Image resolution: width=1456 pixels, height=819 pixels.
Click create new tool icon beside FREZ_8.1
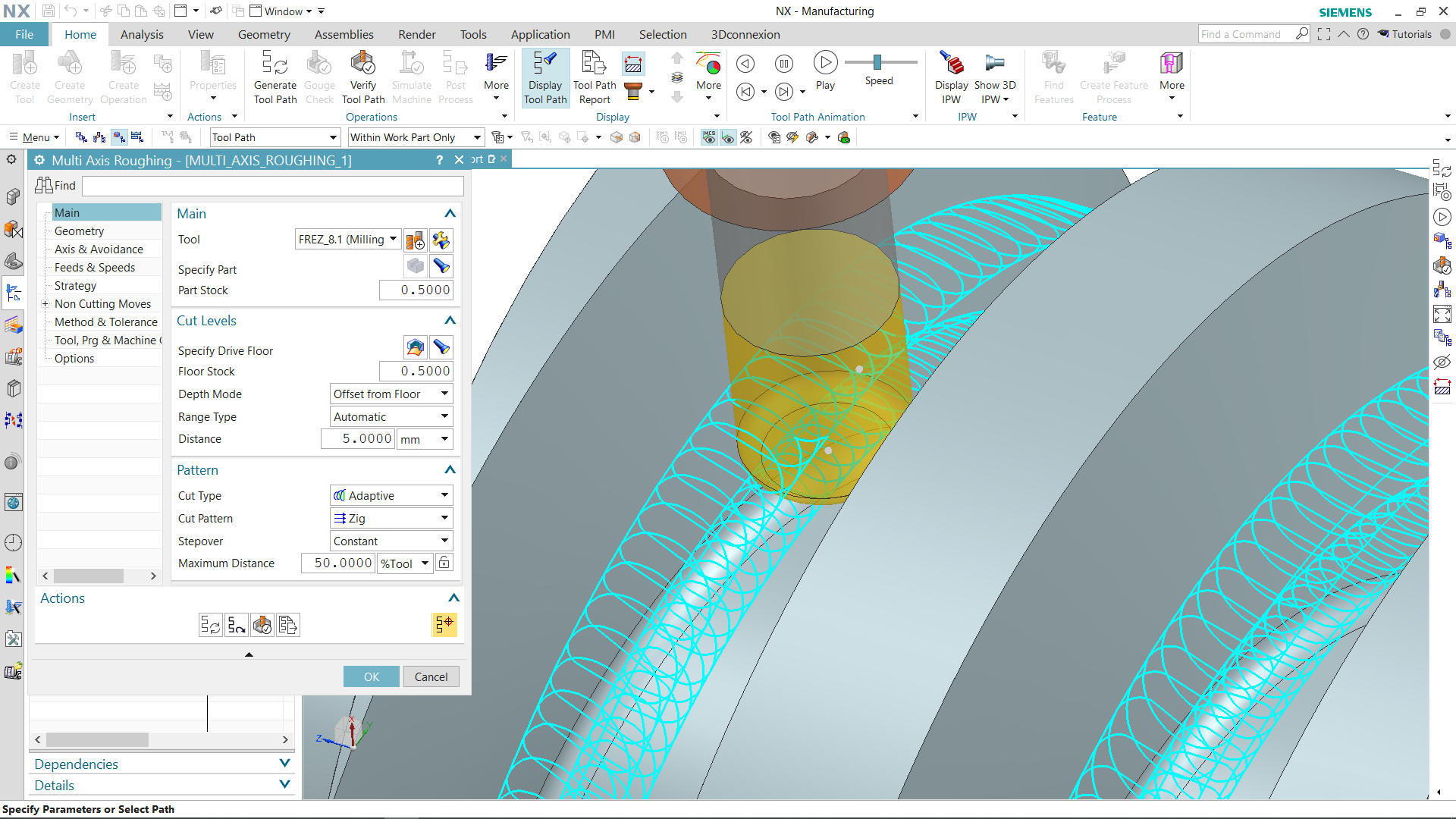[415, 240]
